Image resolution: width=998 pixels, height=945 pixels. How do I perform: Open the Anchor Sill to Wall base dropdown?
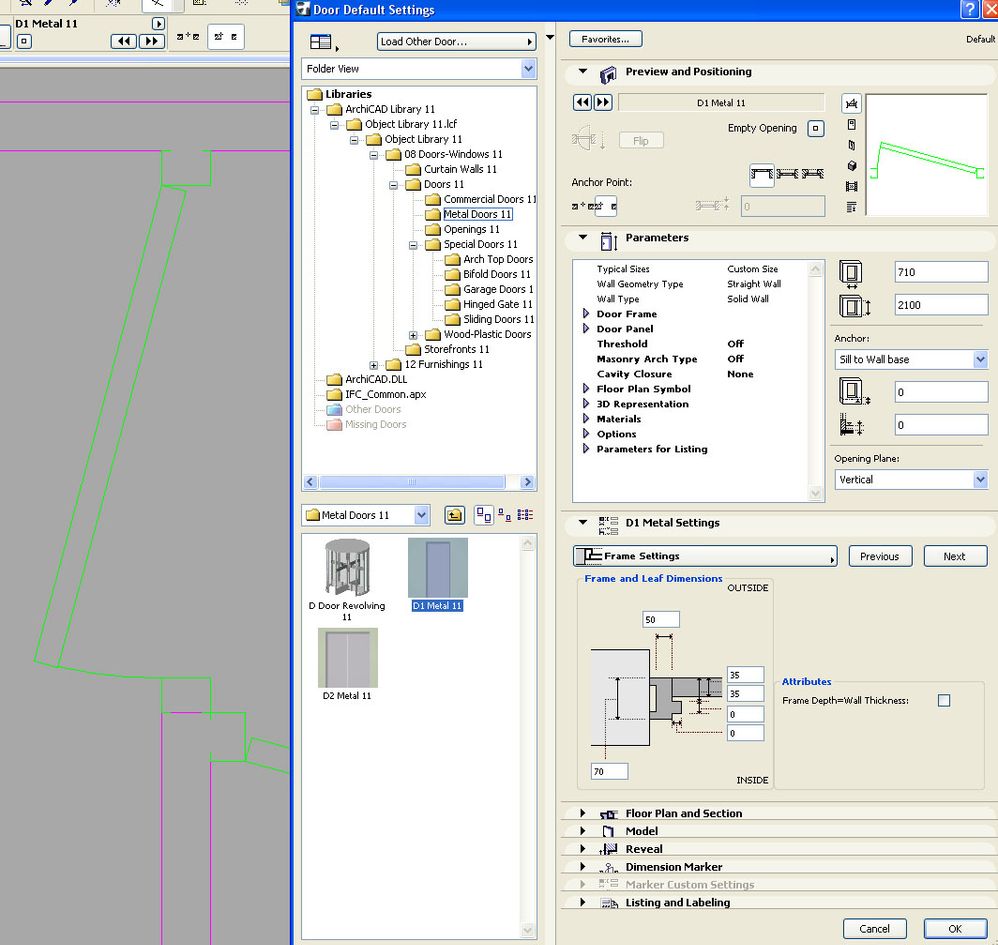click(910, 360)
